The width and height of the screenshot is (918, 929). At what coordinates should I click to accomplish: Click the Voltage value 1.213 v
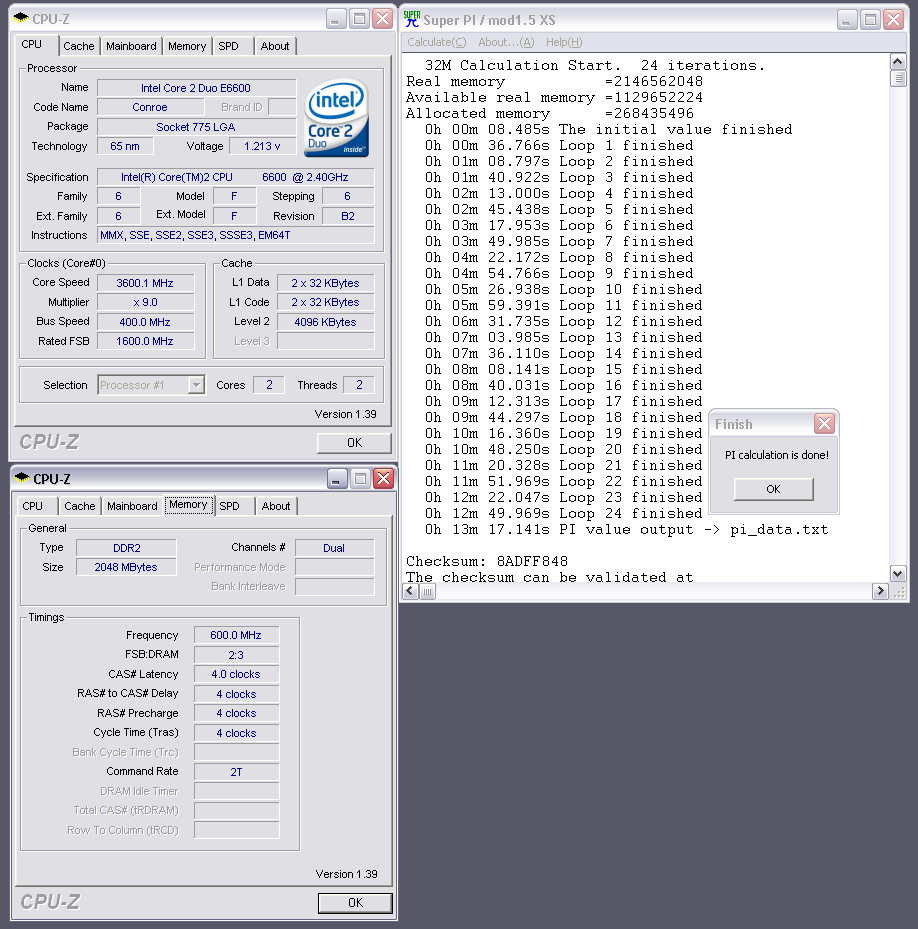[262, 146]
